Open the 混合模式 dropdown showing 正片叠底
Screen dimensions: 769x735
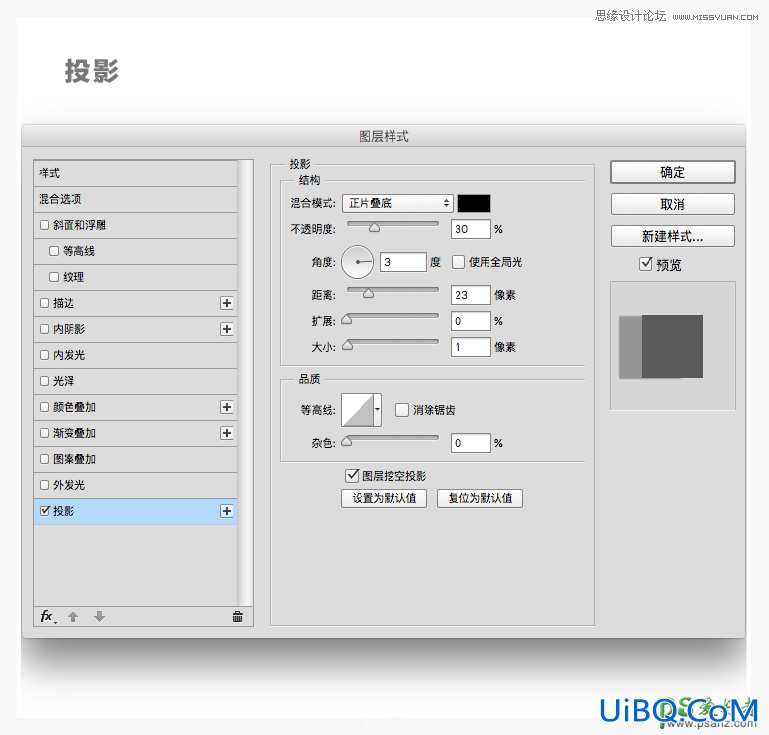point(397,203)
